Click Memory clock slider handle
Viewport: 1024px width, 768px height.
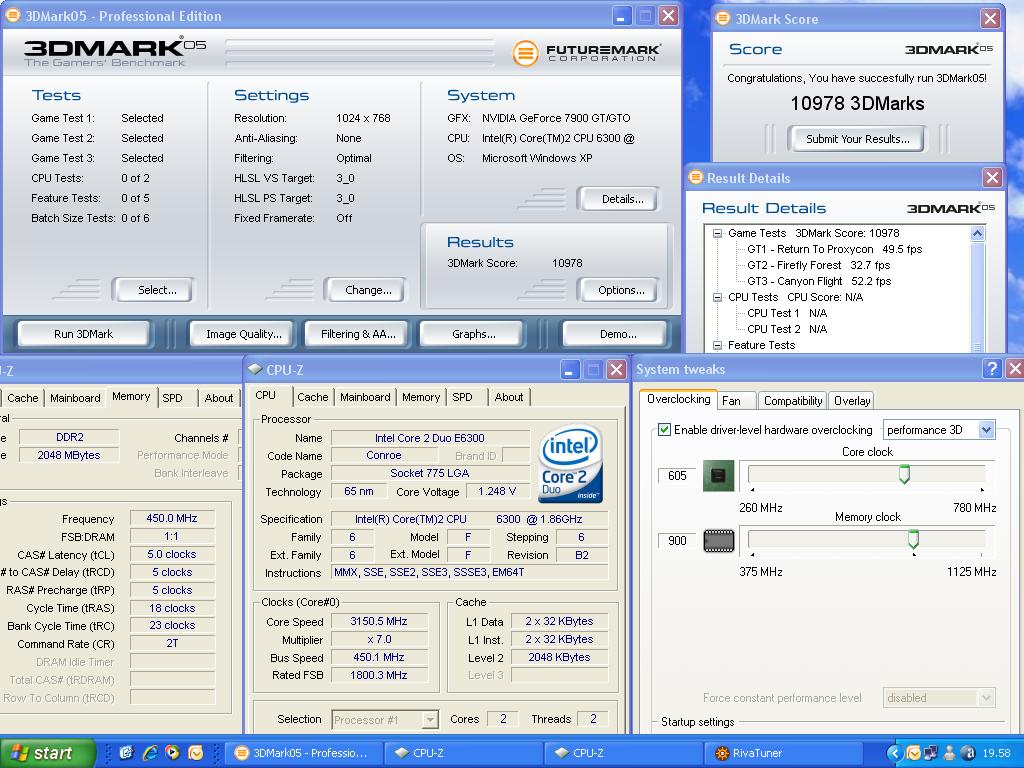pos(913,539)
